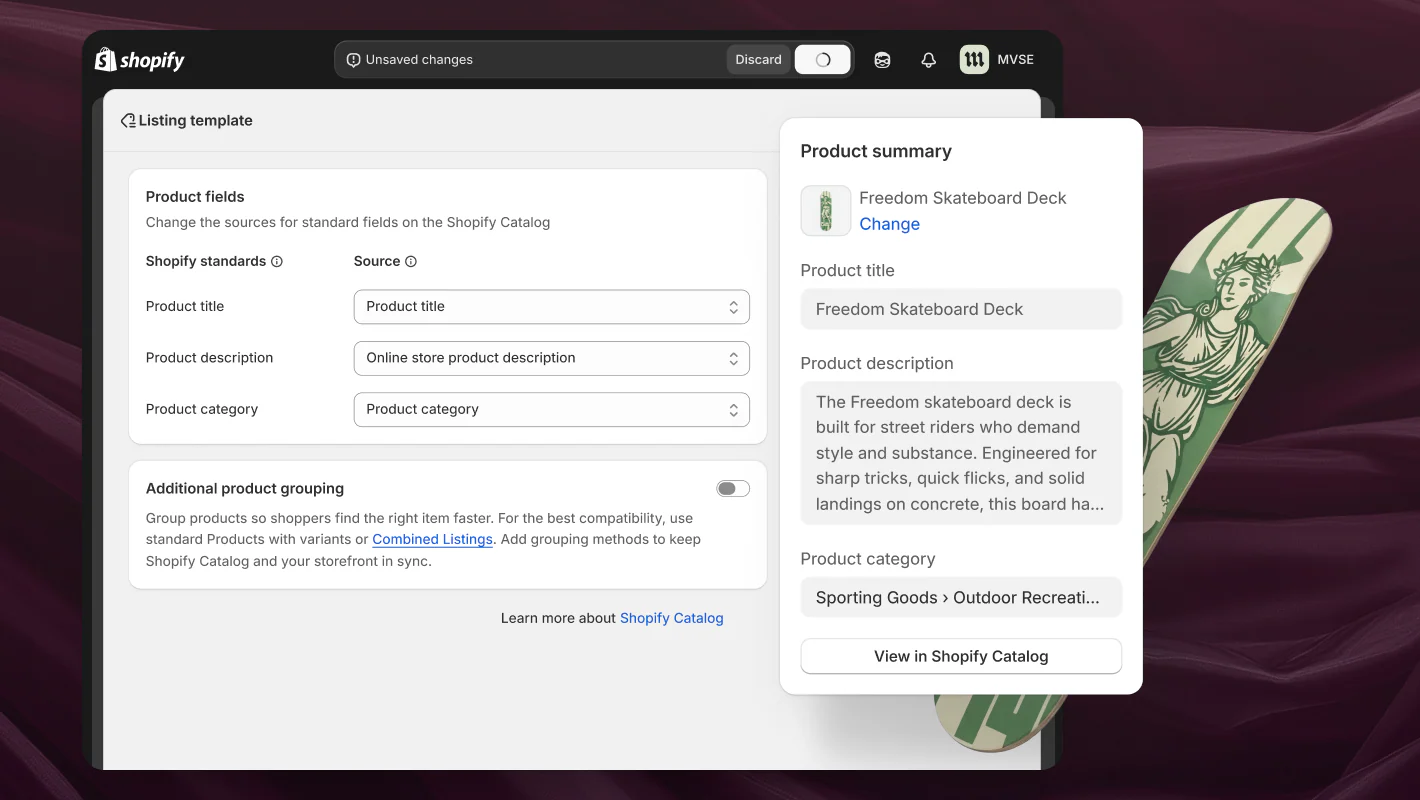Open the Product category source dropdown
Screen dimensions: 1420x800
551,409
